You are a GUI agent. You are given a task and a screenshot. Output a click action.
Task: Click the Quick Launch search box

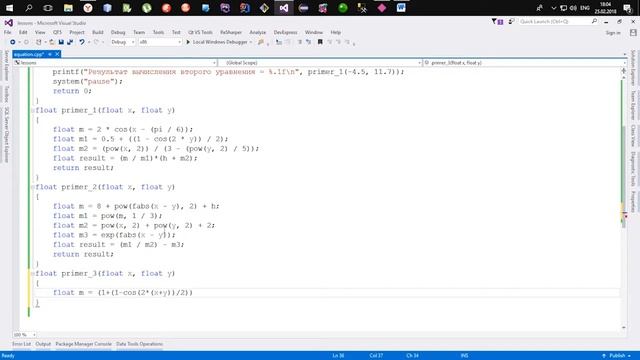click(558, 22)
